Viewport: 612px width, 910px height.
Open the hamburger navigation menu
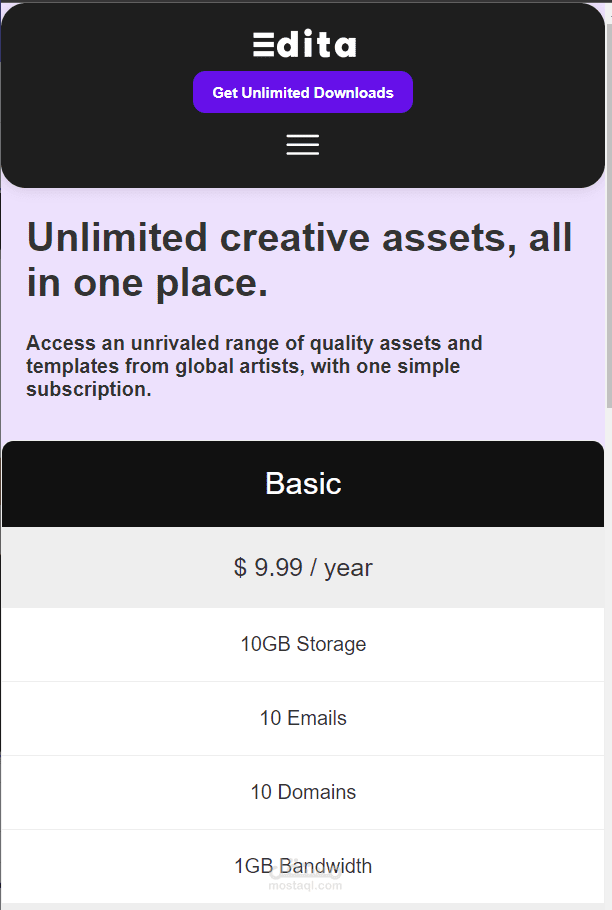[x=303, y=144]
